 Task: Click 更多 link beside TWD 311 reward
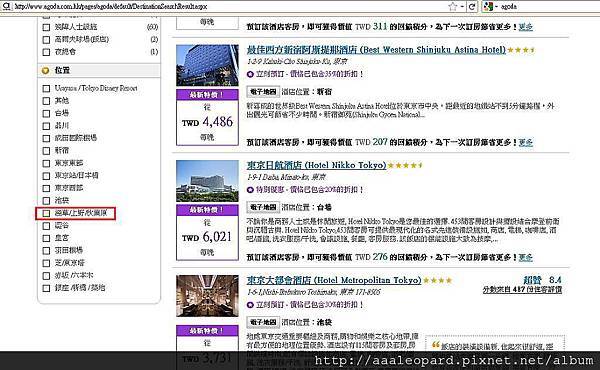(525, 27)
